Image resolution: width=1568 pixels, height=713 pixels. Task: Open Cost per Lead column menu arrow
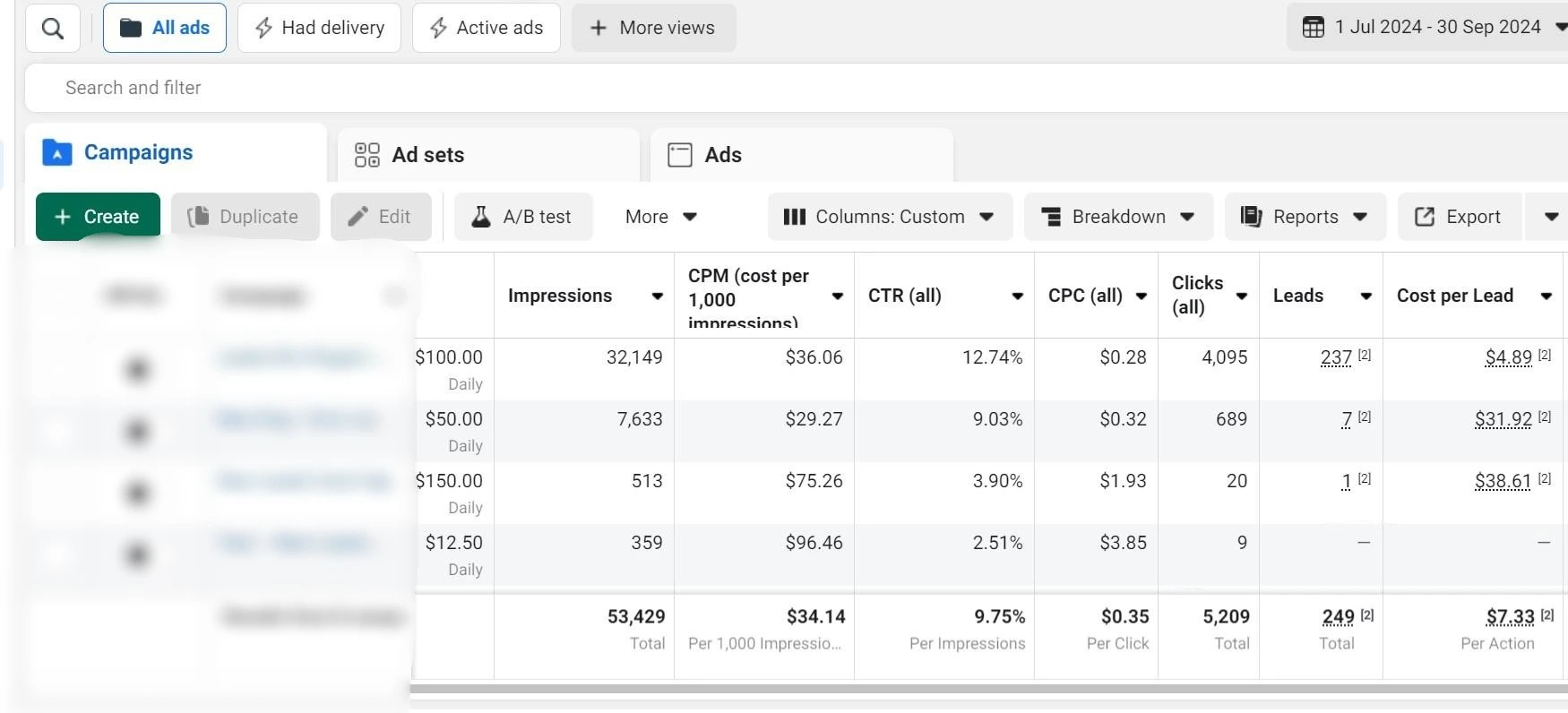[x=1546, y=296]
